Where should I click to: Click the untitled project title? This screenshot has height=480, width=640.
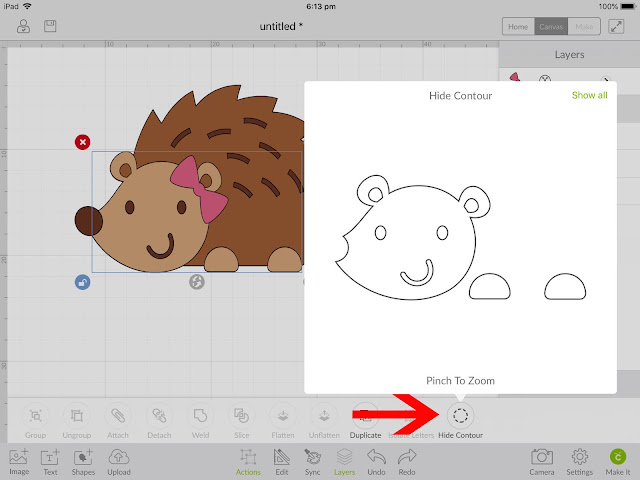click(x=281, y=26)
